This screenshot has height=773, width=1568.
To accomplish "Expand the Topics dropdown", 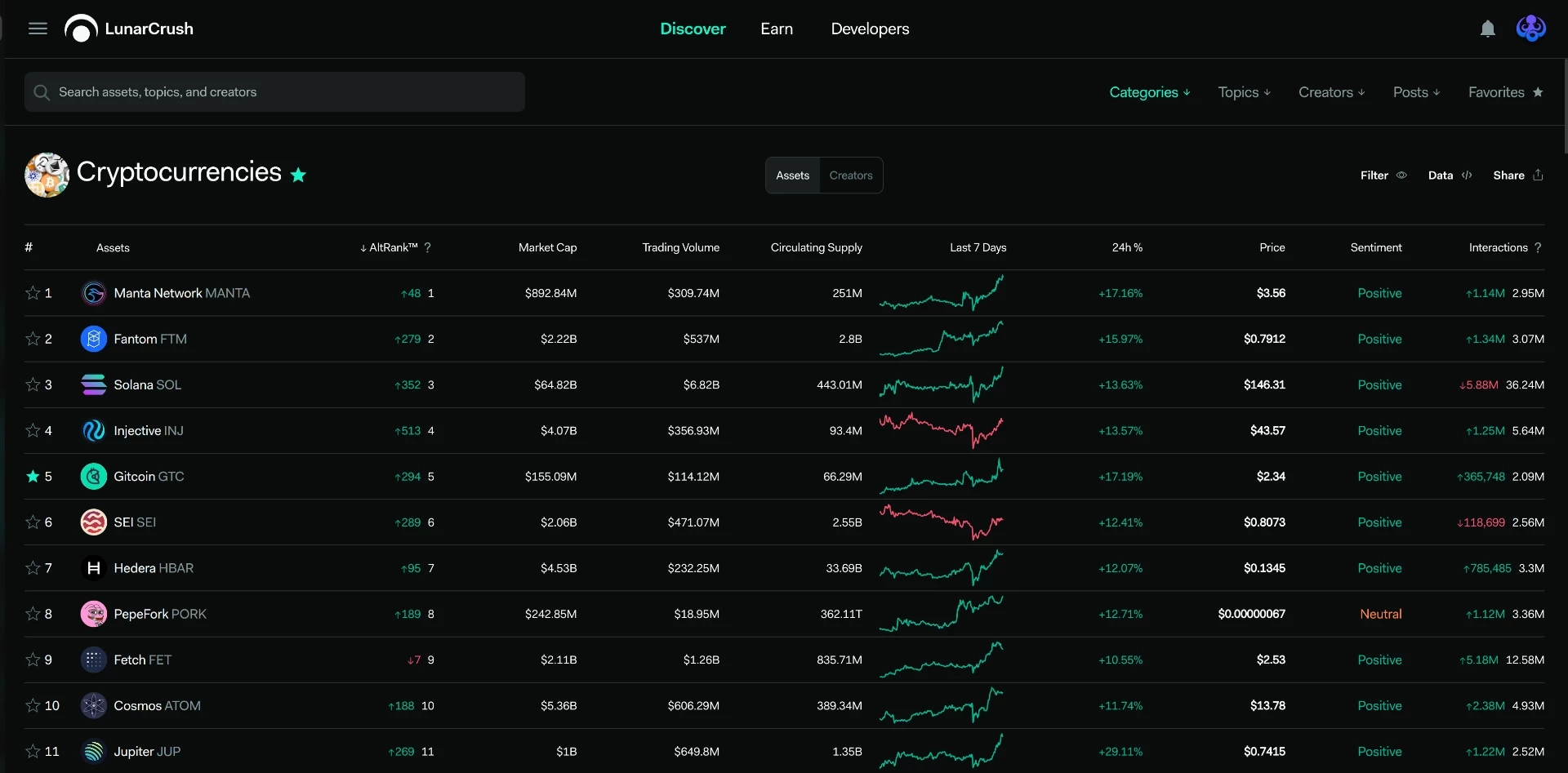I will point(1245,92).
